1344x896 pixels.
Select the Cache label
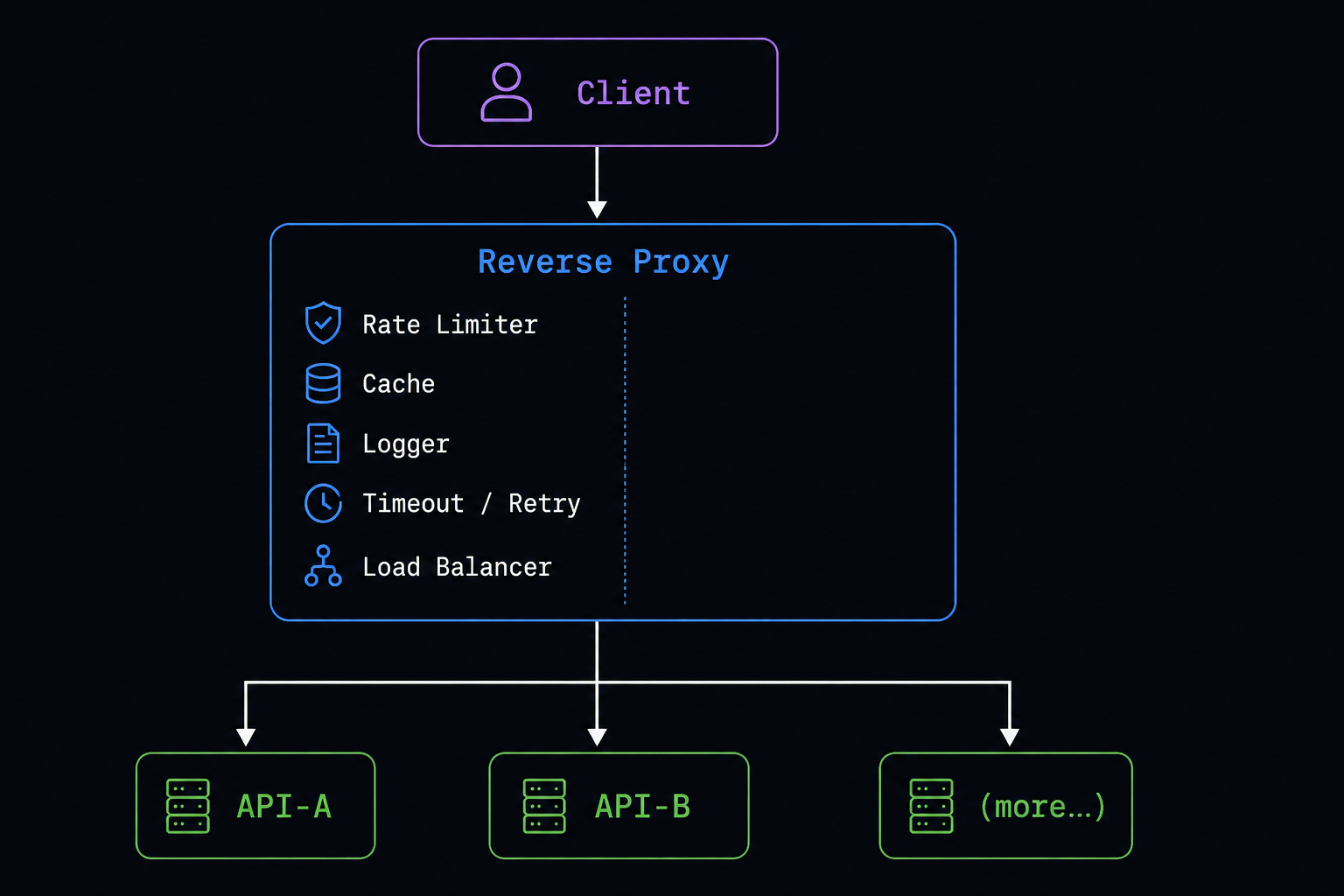click(x=398, y=384)
